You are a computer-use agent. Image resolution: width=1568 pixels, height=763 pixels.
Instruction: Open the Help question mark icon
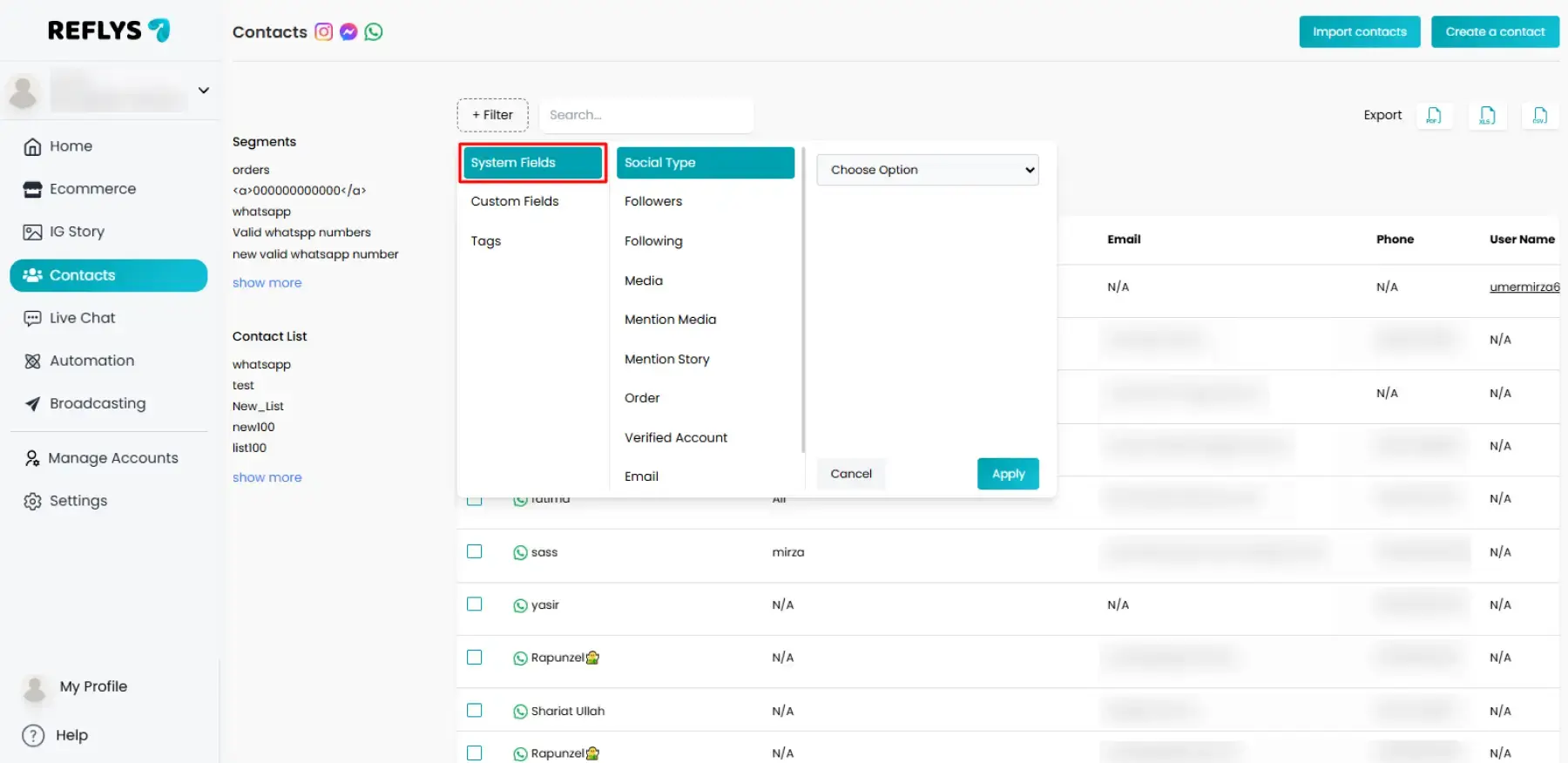pyautogui.click(x=33, y=735)
